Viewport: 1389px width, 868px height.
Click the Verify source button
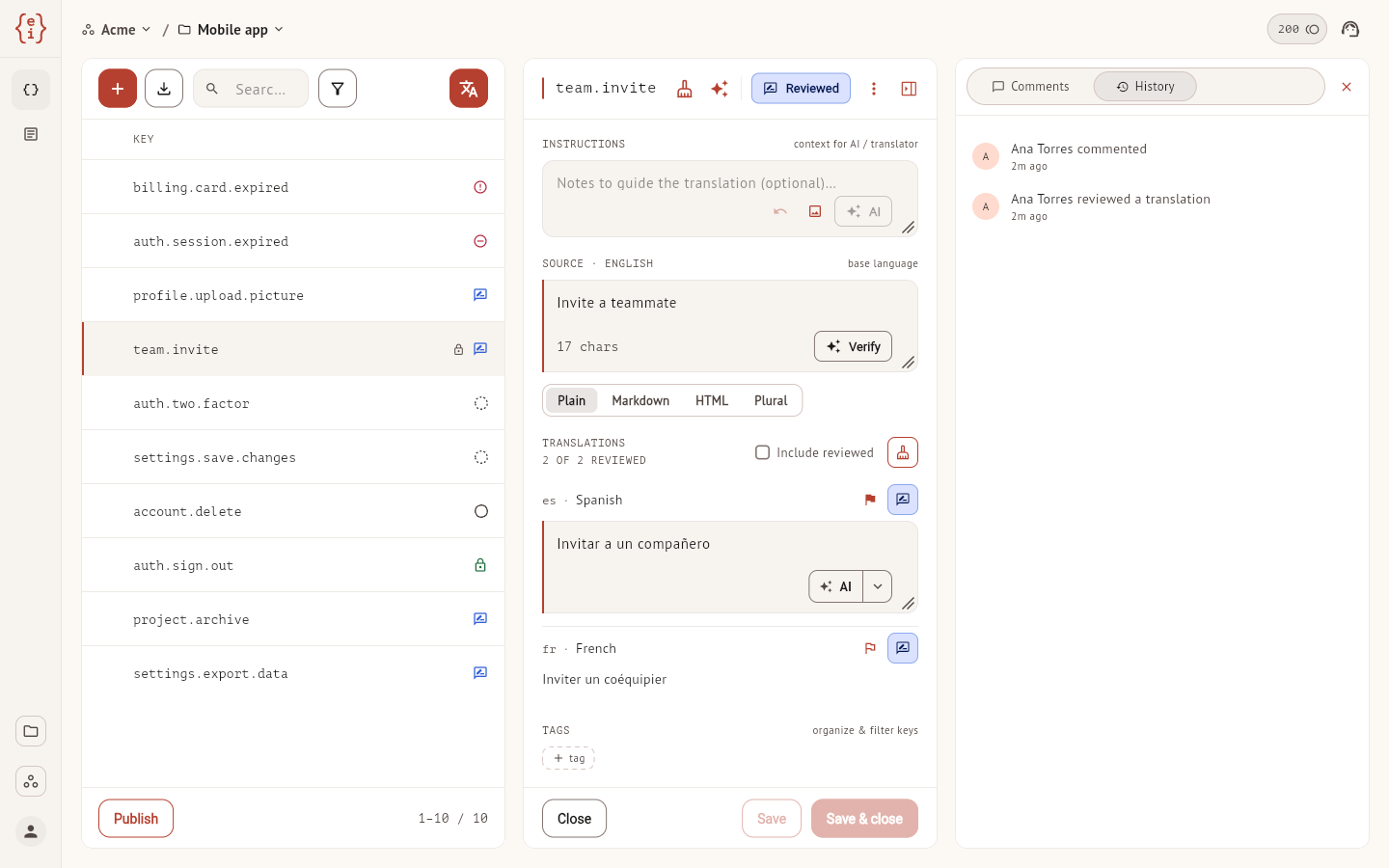point(854,346)
